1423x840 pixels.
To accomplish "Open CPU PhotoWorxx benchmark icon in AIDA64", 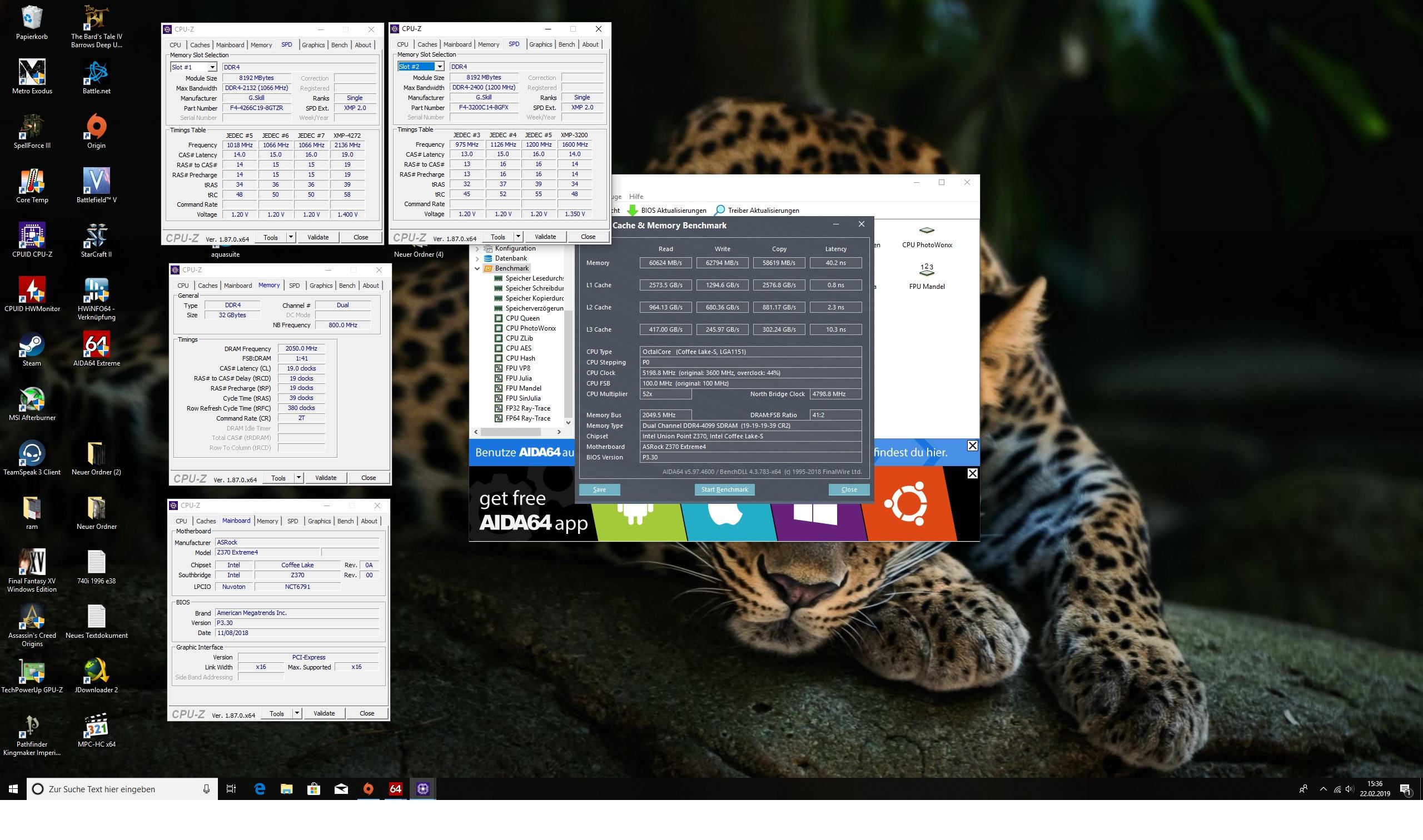I will pos(927,231).
